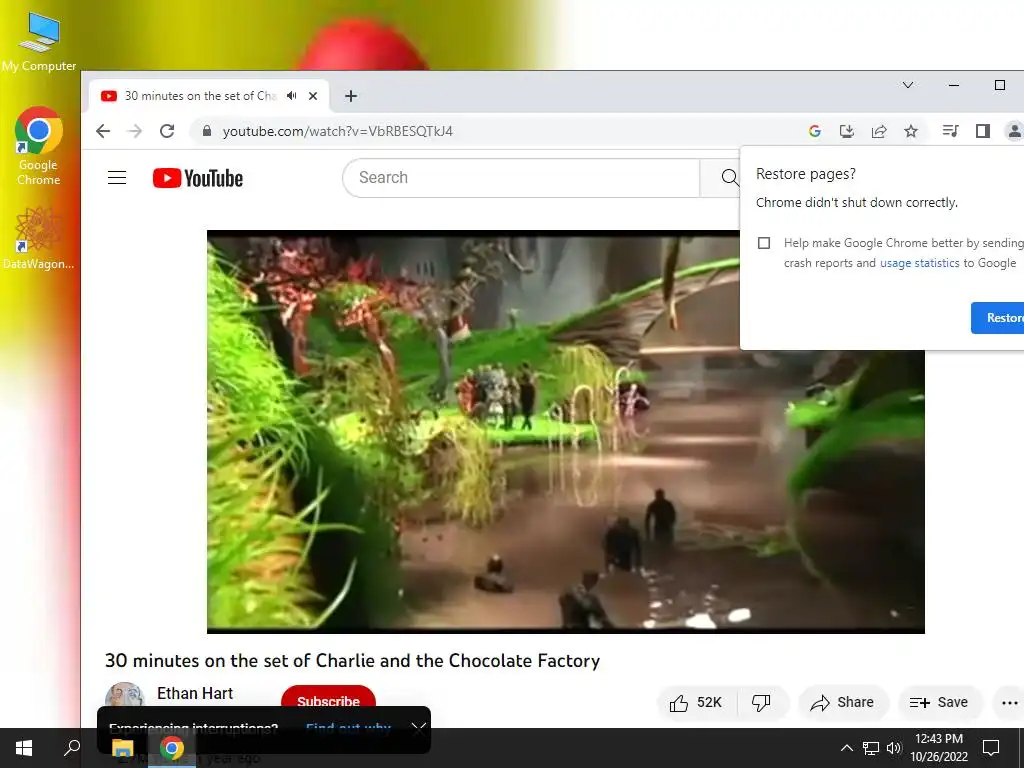The image size is (1024, 768).
Task: Open the taskbar clock and date
Action: point(939,748)
